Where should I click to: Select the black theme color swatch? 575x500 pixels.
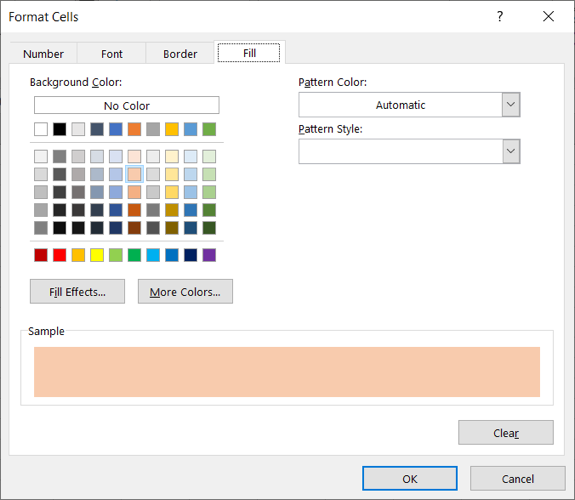tap(59, 129)
